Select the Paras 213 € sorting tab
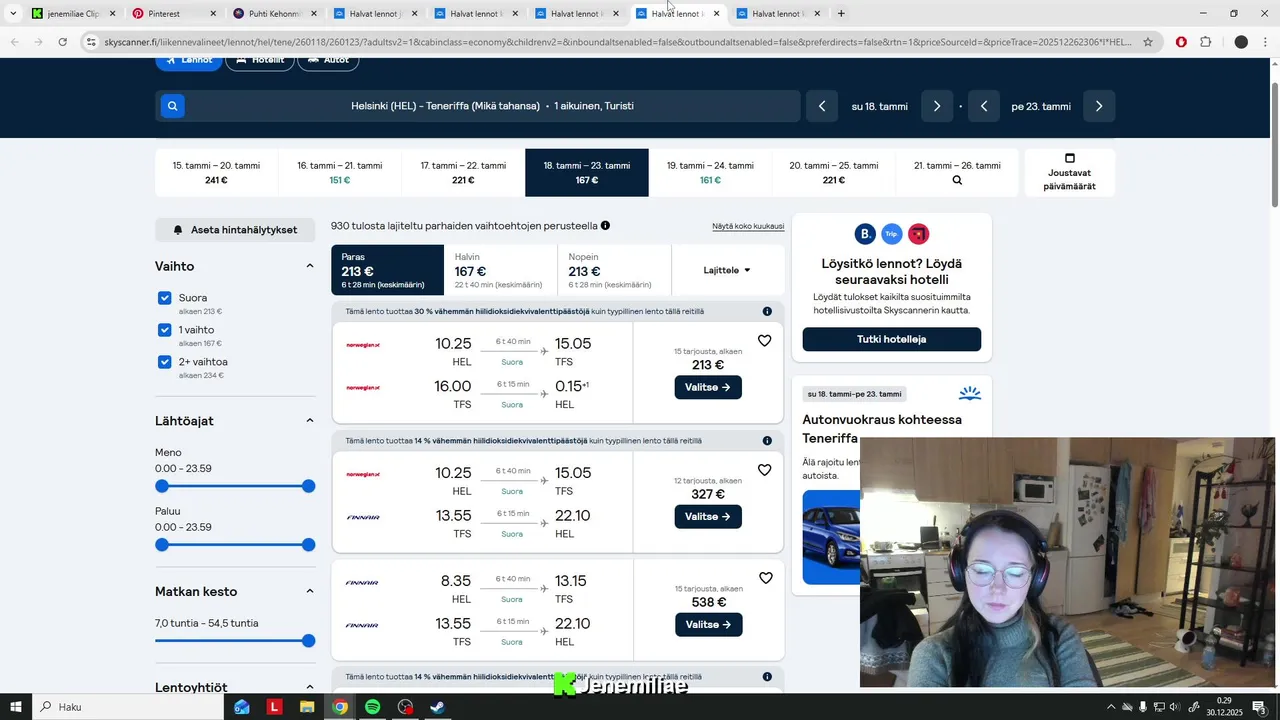1280x720 pixels. (387, 270)
